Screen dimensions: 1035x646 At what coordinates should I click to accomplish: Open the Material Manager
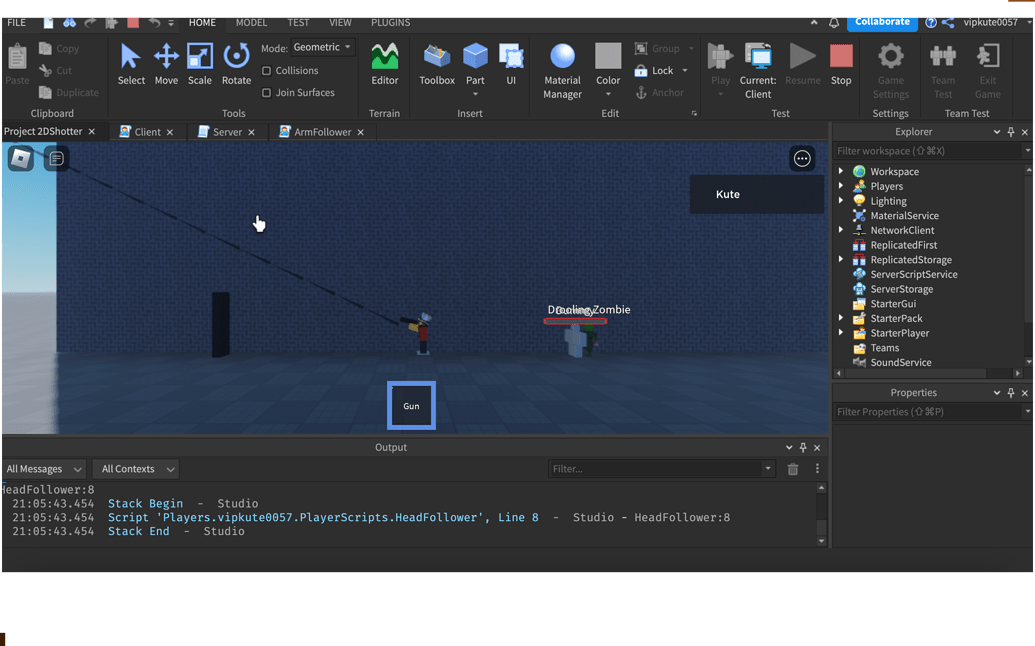pyautogui.click(x=562, y=64)
